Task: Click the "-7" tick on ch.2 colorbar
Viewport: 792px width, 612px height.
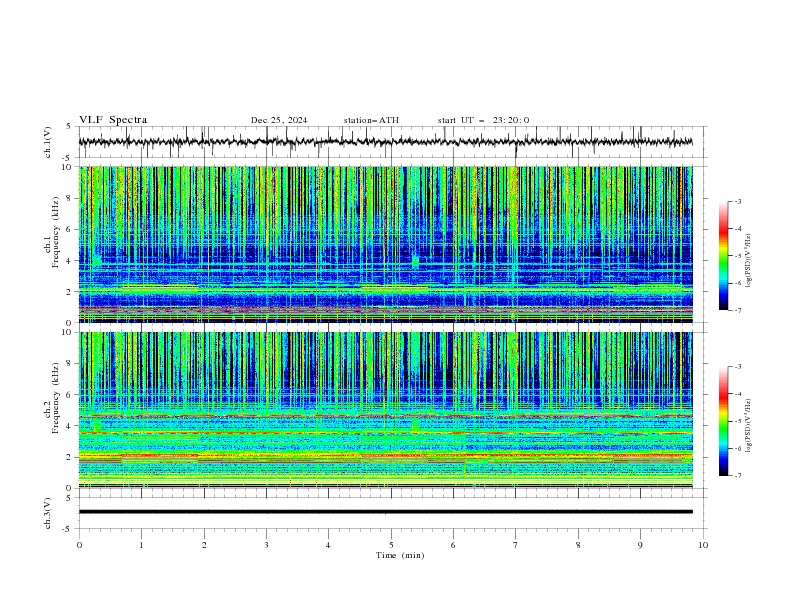Action: [x=737, y=476]
